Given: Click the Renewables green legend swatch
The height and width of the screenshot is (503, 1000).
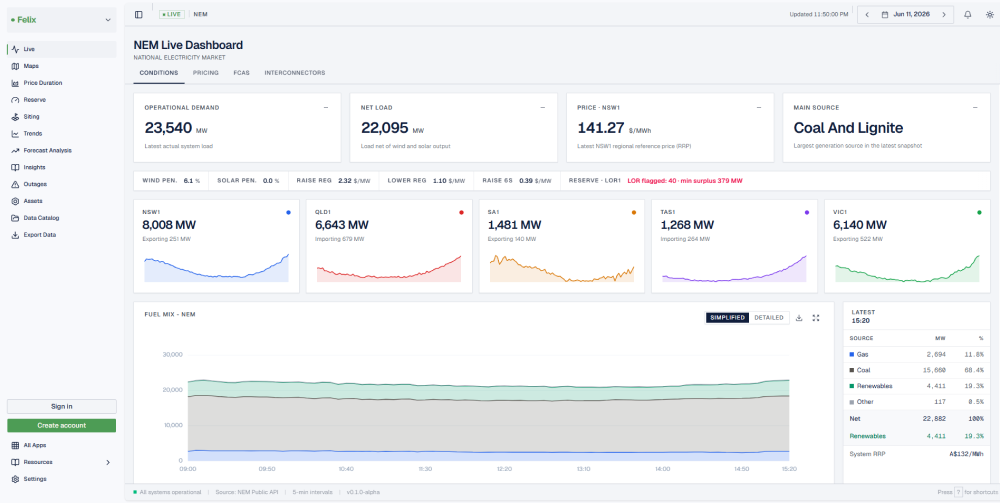Looking at the screenshot, I should coord(851,386).
